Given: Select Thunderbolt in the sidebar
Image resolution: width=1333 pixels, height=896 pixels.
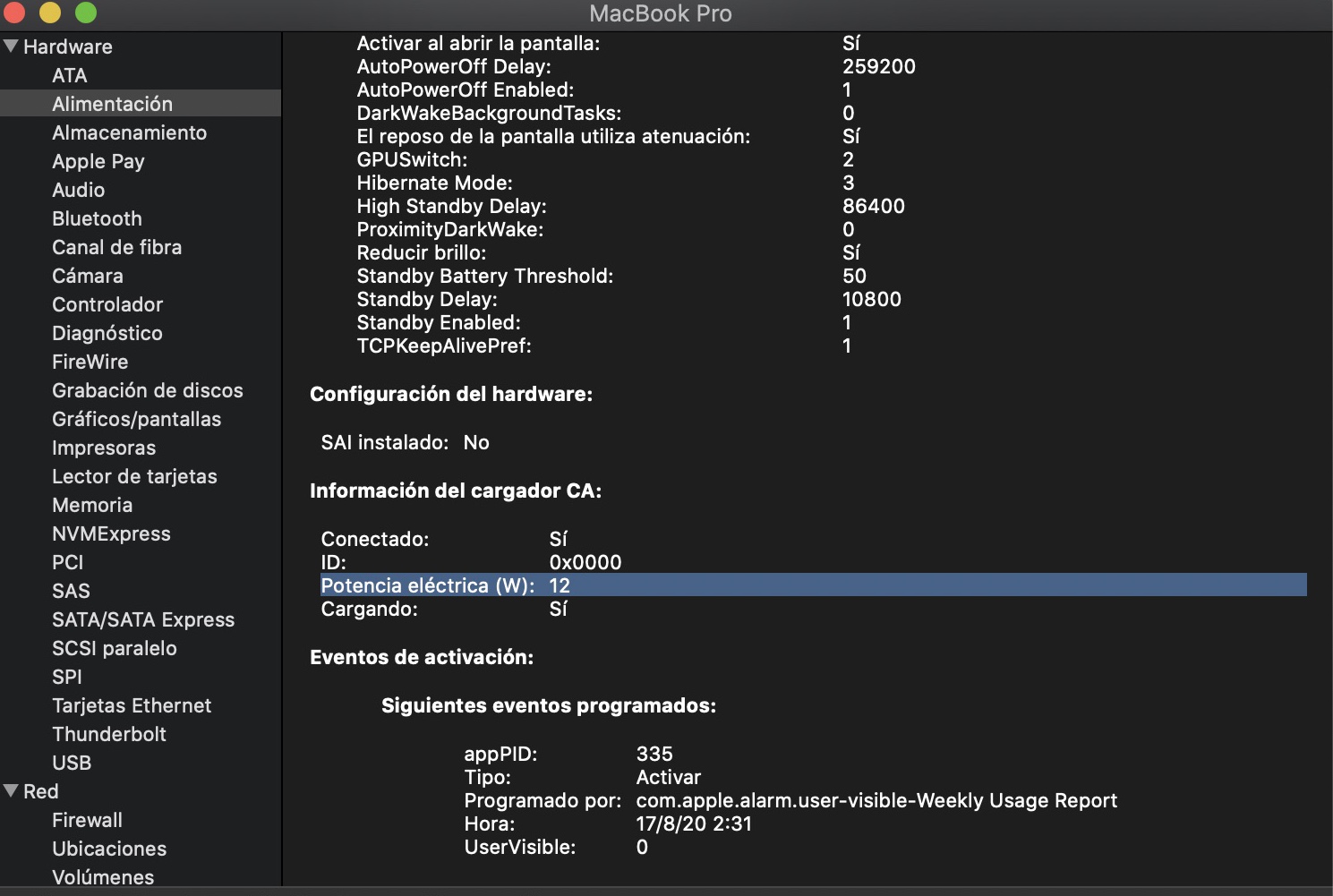Looking at the screenshot, I should pos(109,734).
